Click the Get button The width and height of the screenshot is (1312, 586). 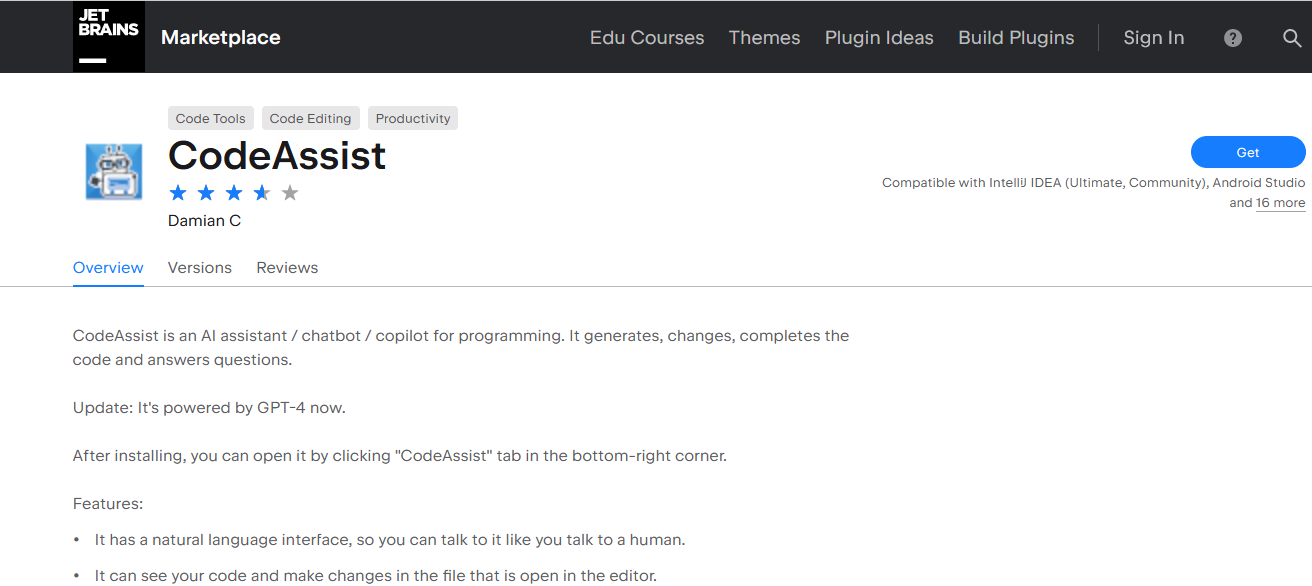pyautogui.click(x=1247, y=152)
